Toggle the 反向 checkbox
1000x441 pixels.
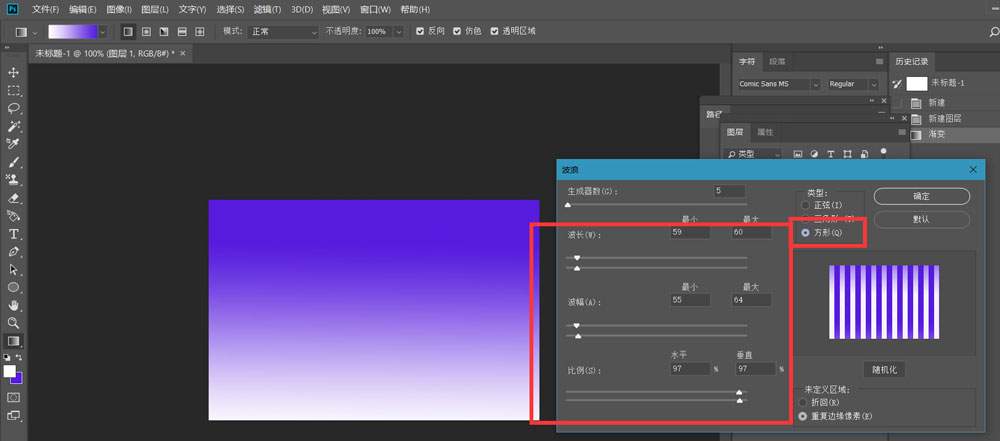tap(420, 31)
